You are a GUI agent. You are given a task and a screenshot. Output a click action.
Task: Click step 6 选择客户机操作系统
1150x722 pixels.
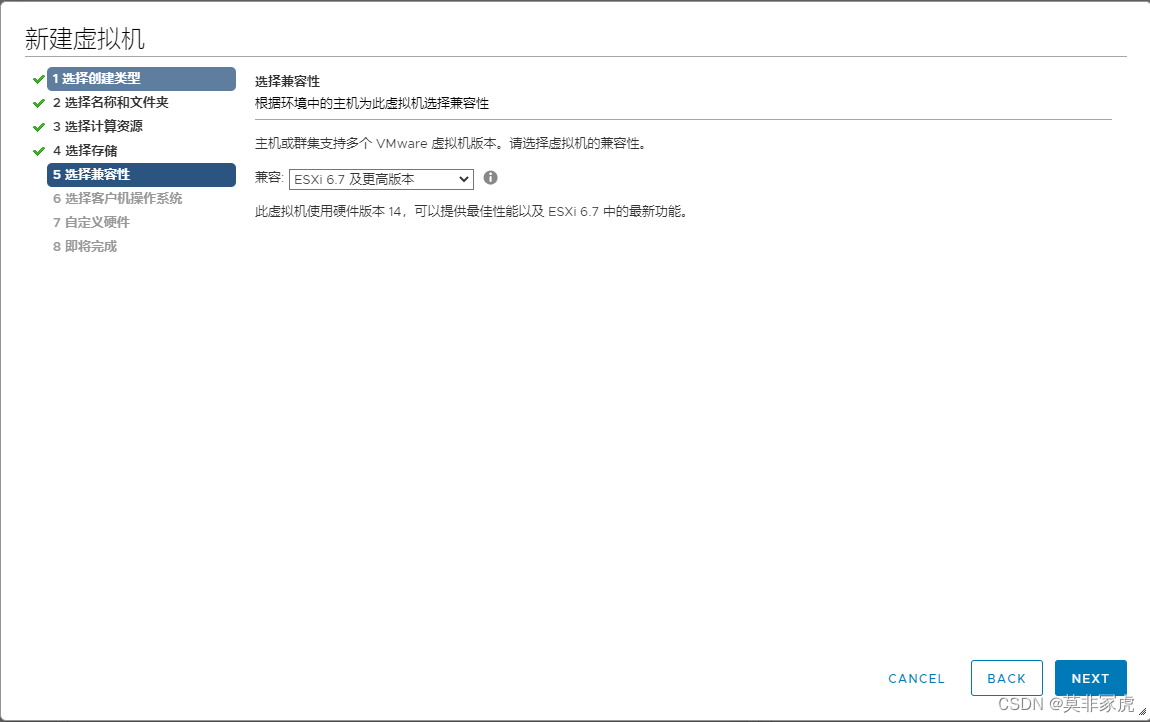point(117,198)
